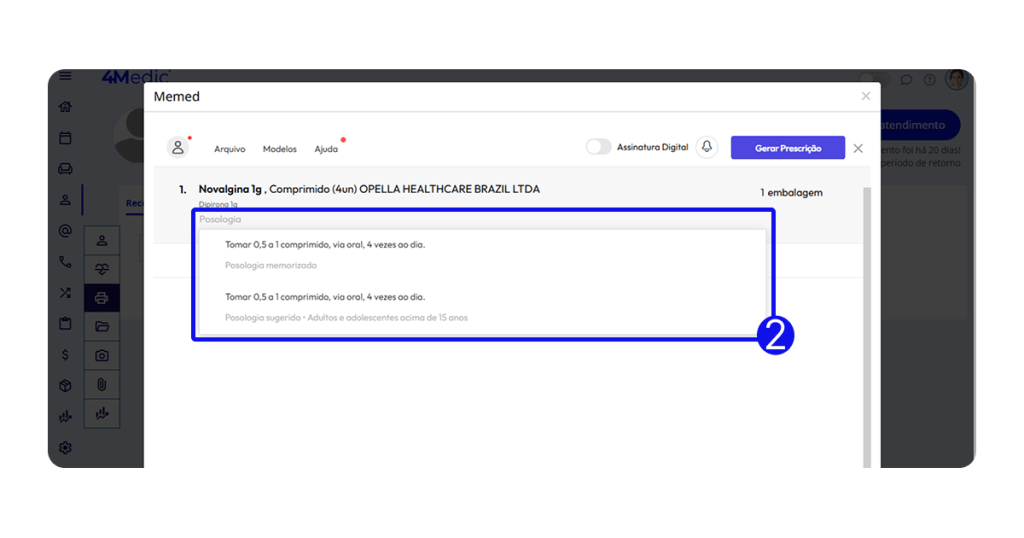1024x538 pixels.
Task: Click the Posologia input field
Action: 480,219
